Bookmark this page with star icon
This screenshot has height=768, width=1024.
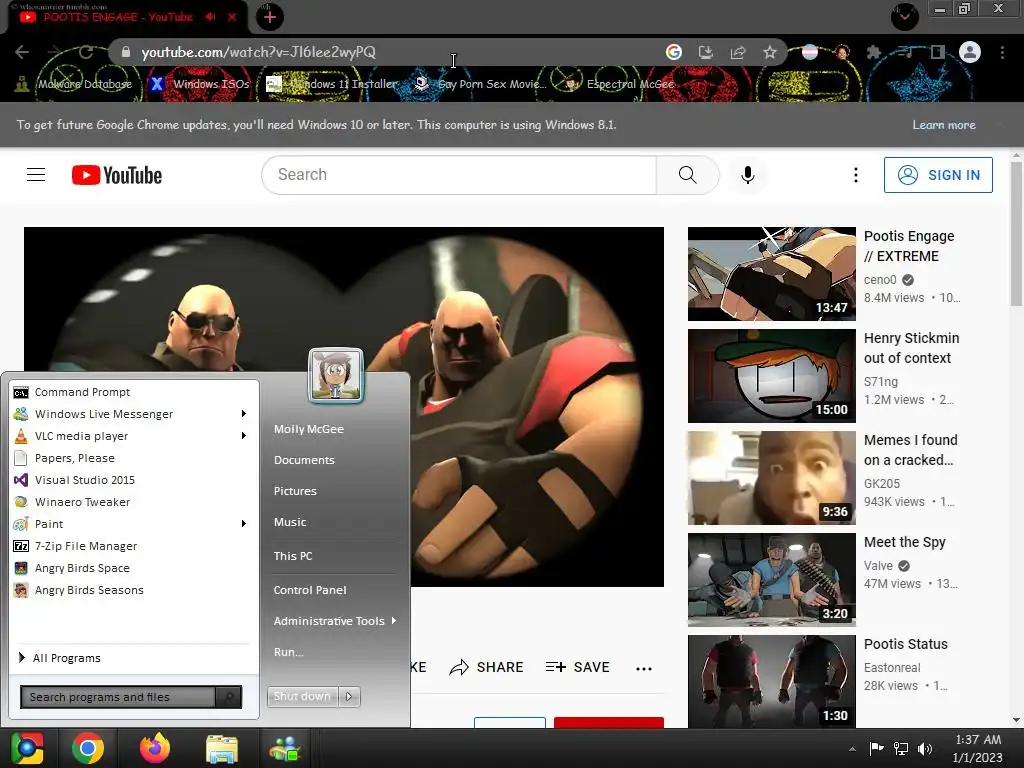coord(770,52)
